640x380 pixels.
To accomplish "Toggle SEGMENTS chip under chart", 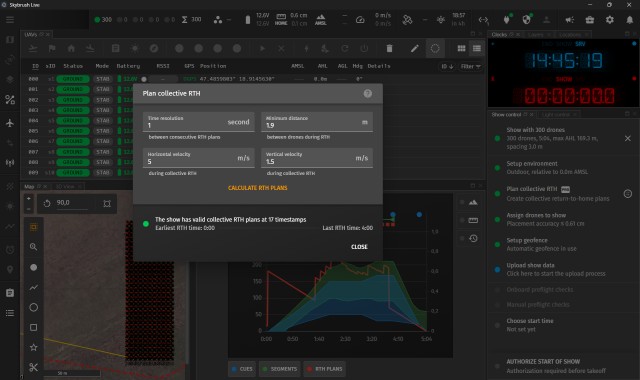I will click(280, 369).
